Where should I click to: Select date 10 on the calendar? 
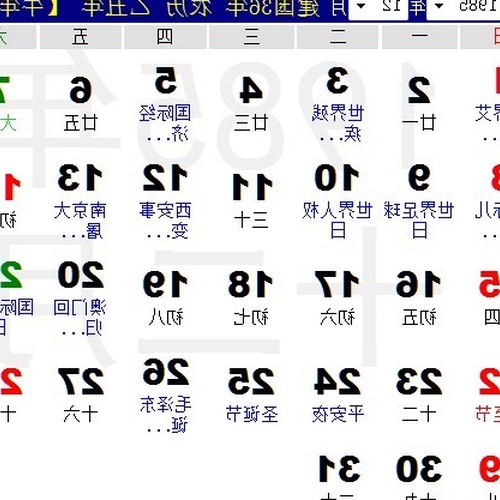click(x=337, y=177)
